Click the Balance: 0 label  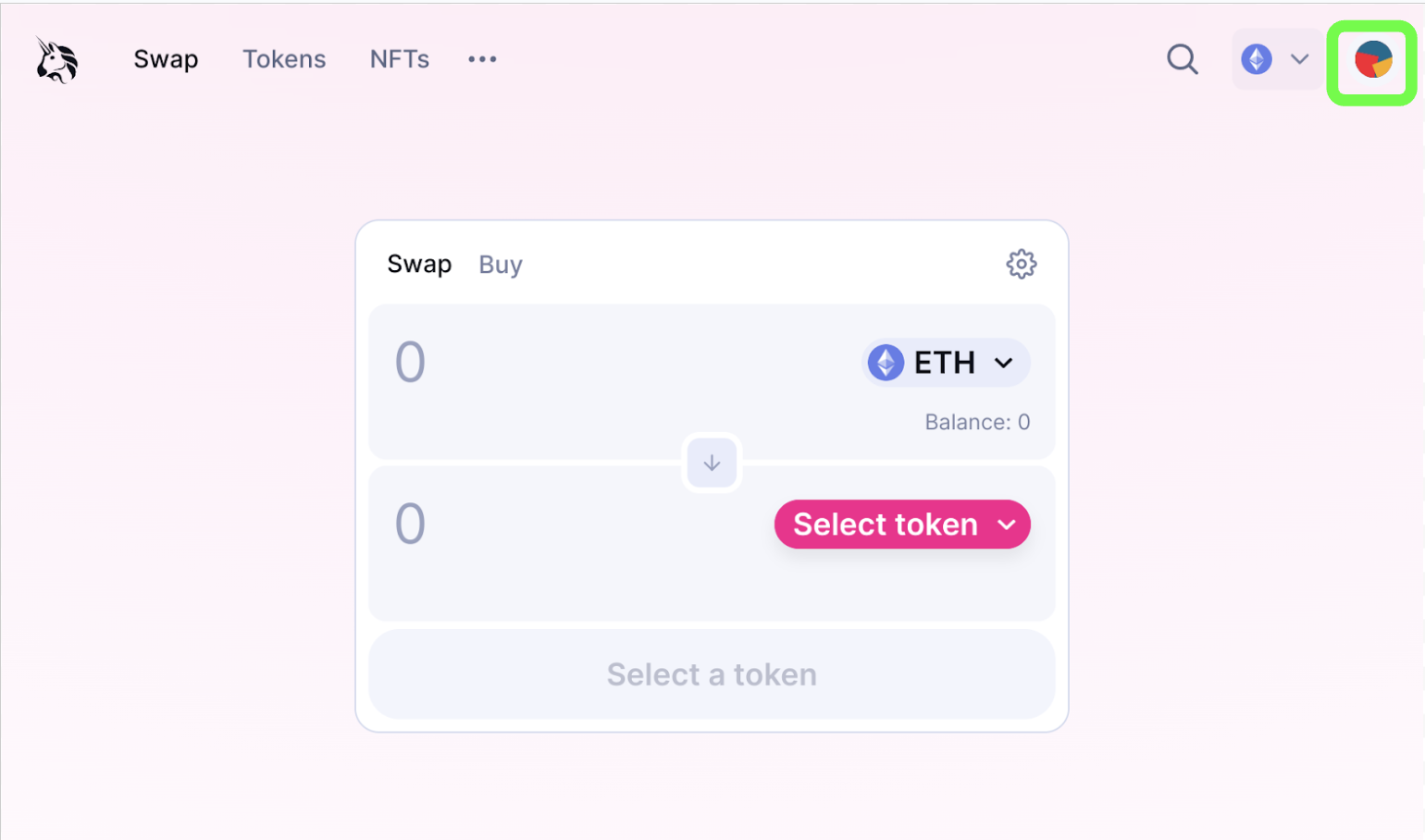(x=977, y=422)
